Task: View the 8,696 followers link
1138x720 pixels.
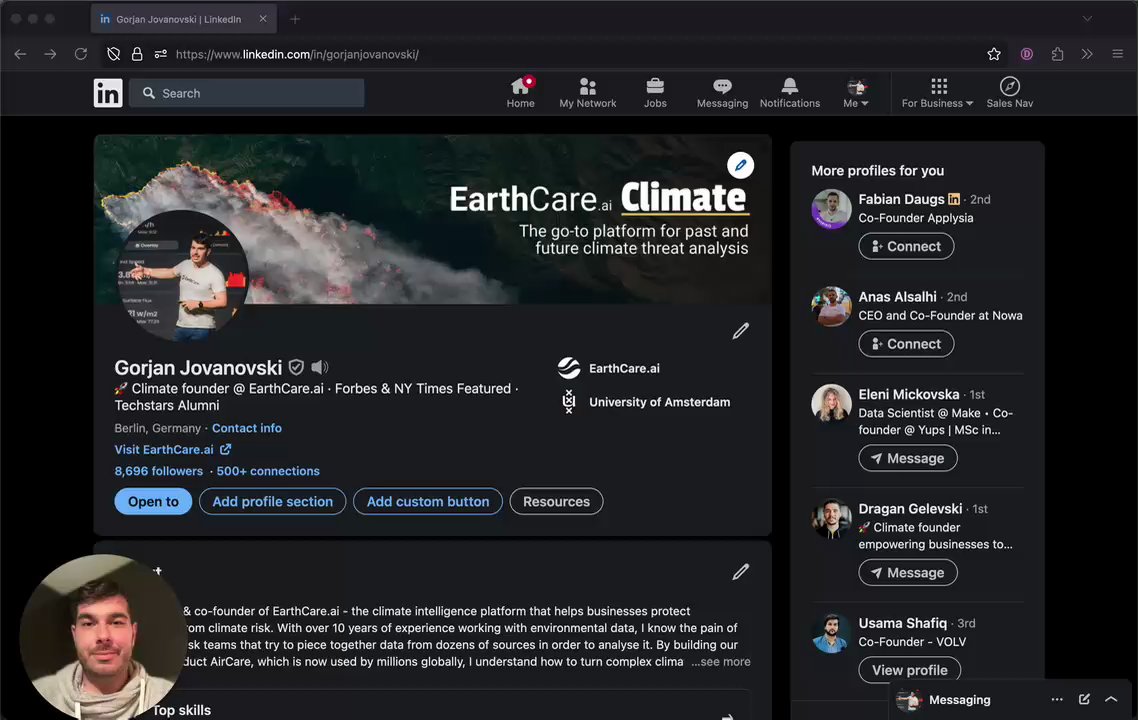Action: click(x=158, y=471)
